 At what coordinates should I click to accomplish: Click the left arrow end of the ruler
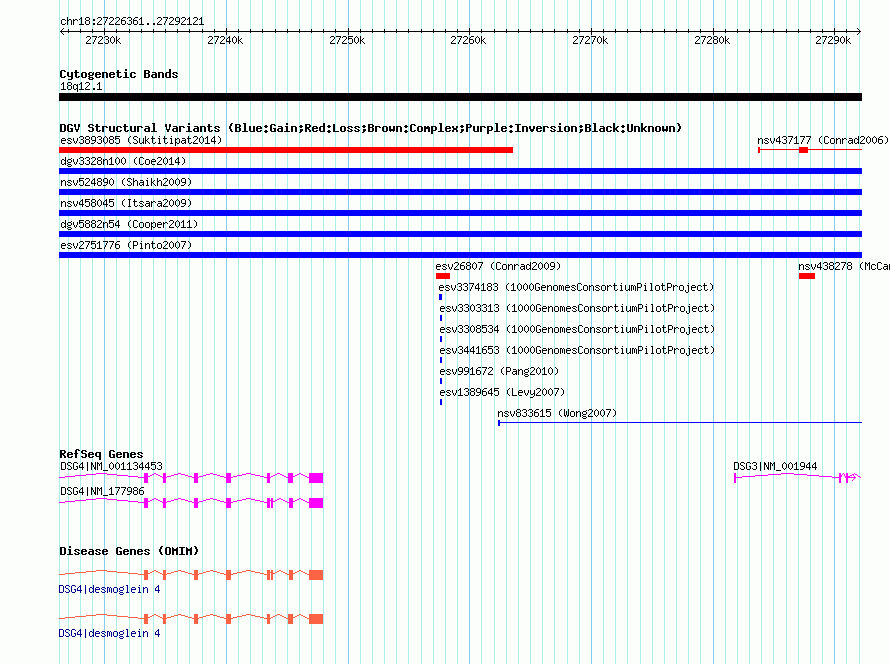coord(62,31)
